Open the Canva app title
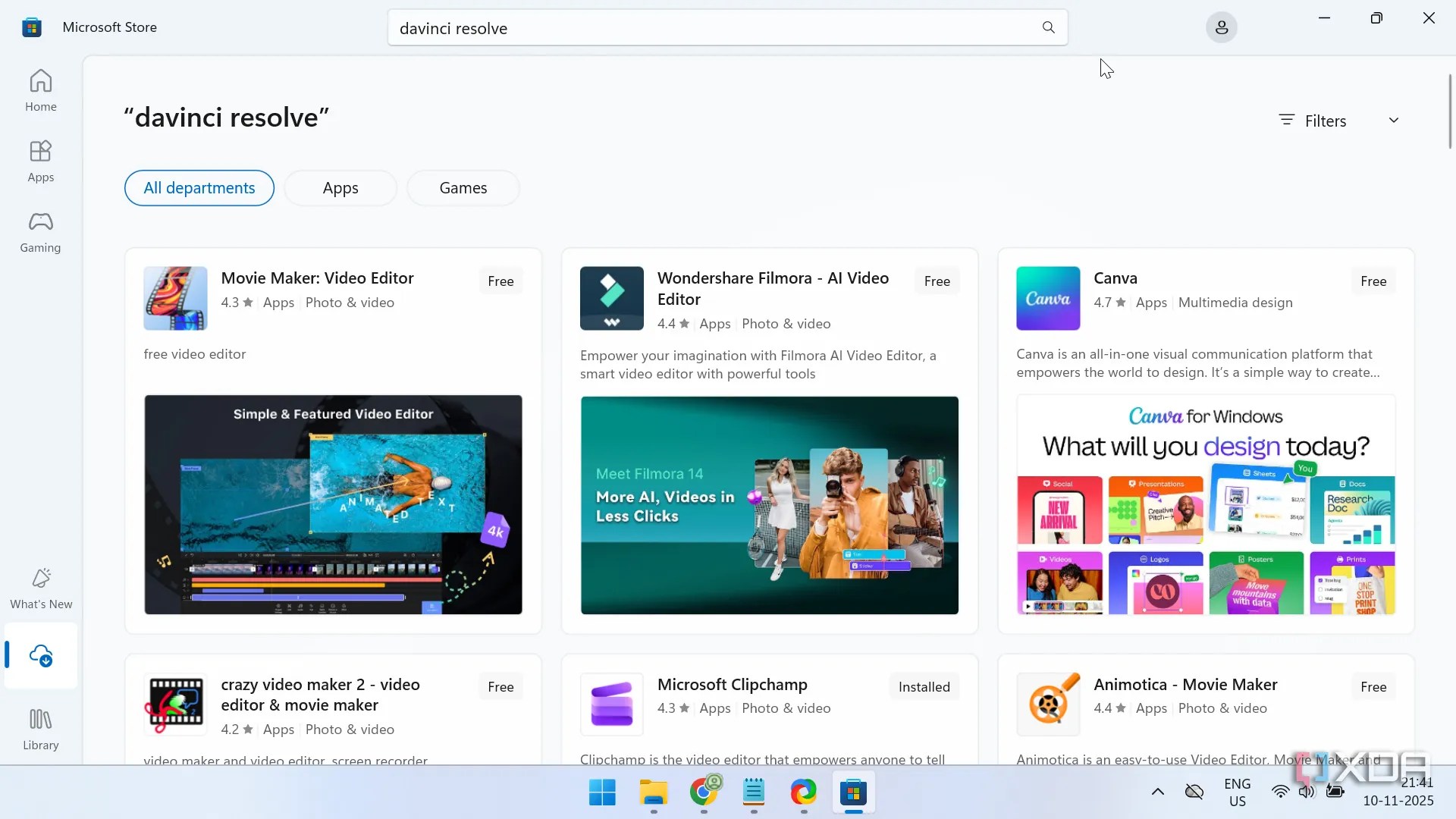Screen dimensions: 1456x819 [1115, 278]
